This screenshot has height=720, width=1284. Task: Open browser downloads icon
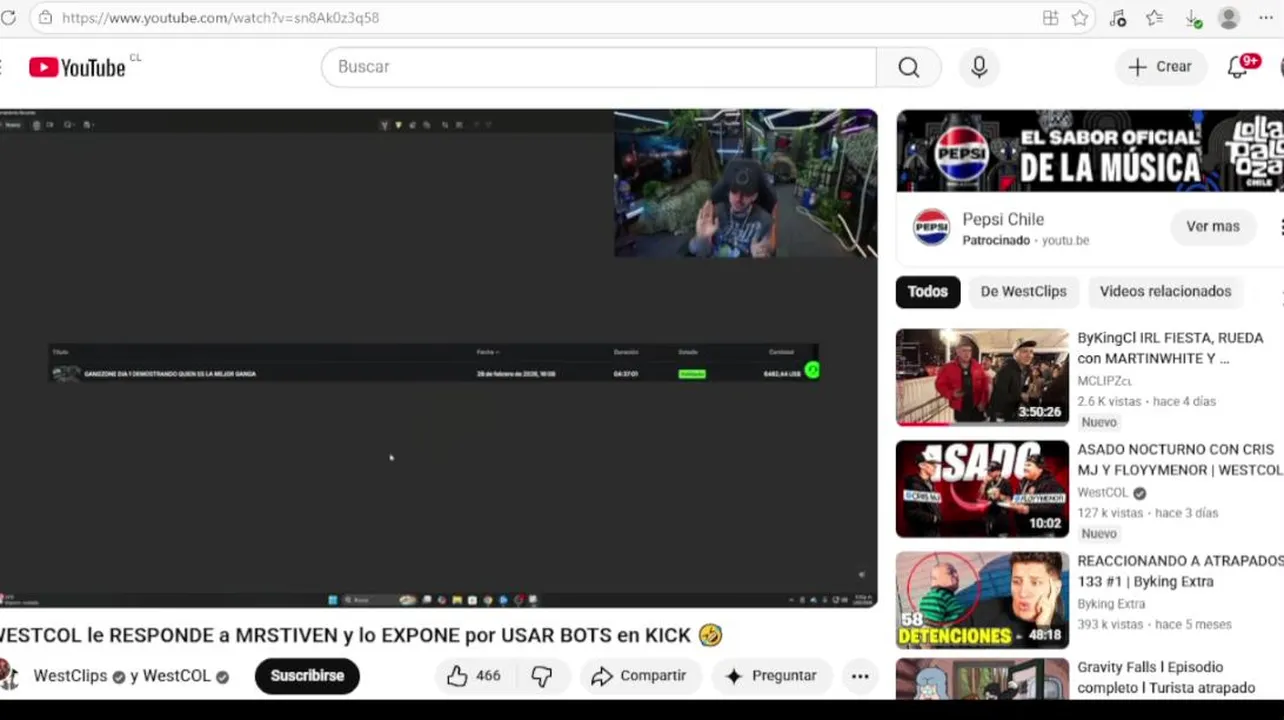(x=1193, y=18)
